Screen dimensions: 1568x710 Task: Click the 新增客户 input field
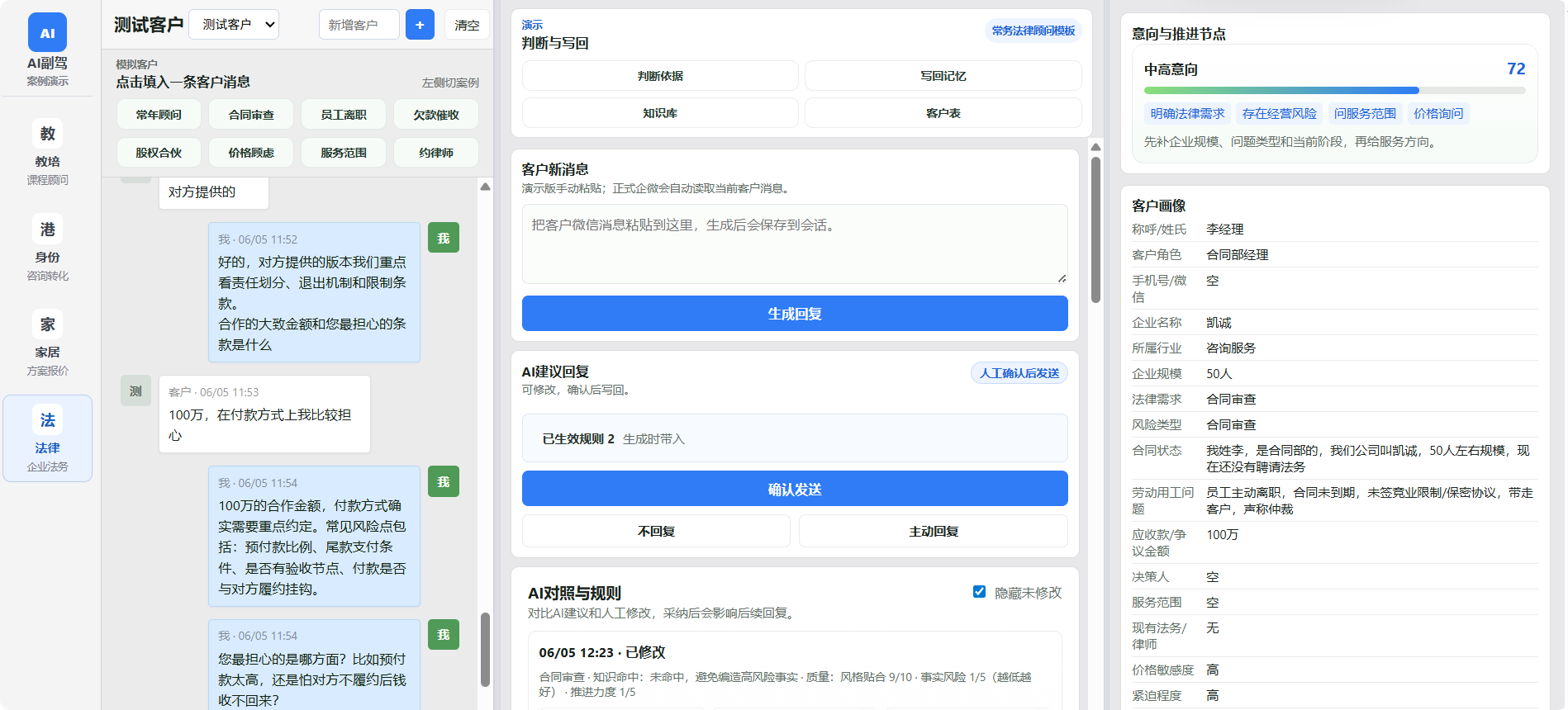(x=359, y=25)
